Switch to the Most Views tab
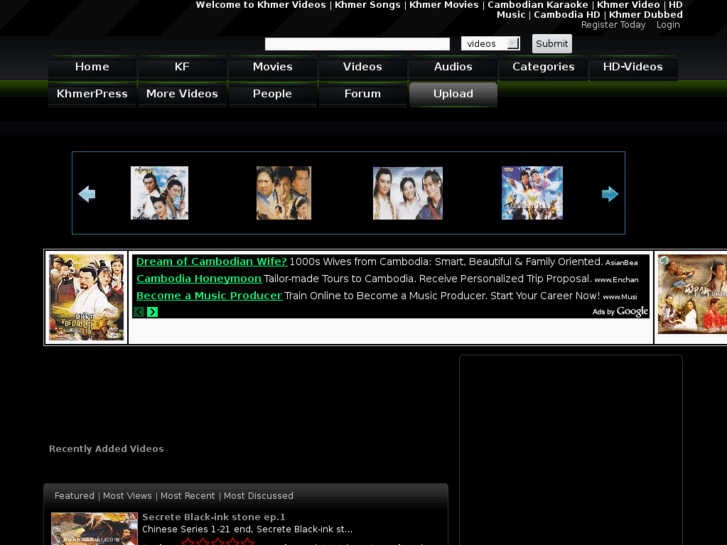Viewport: 727px width, 545px height. point(127,496)
